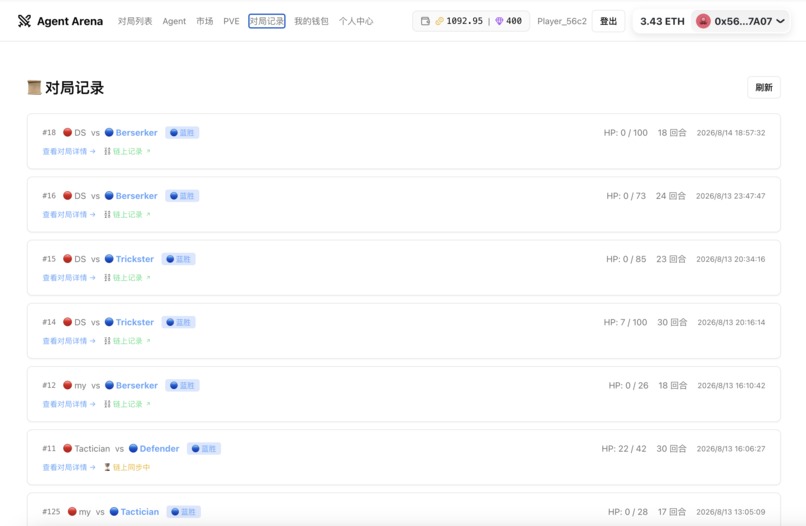Click the chain icon in match #15 row

coord(107,278)
